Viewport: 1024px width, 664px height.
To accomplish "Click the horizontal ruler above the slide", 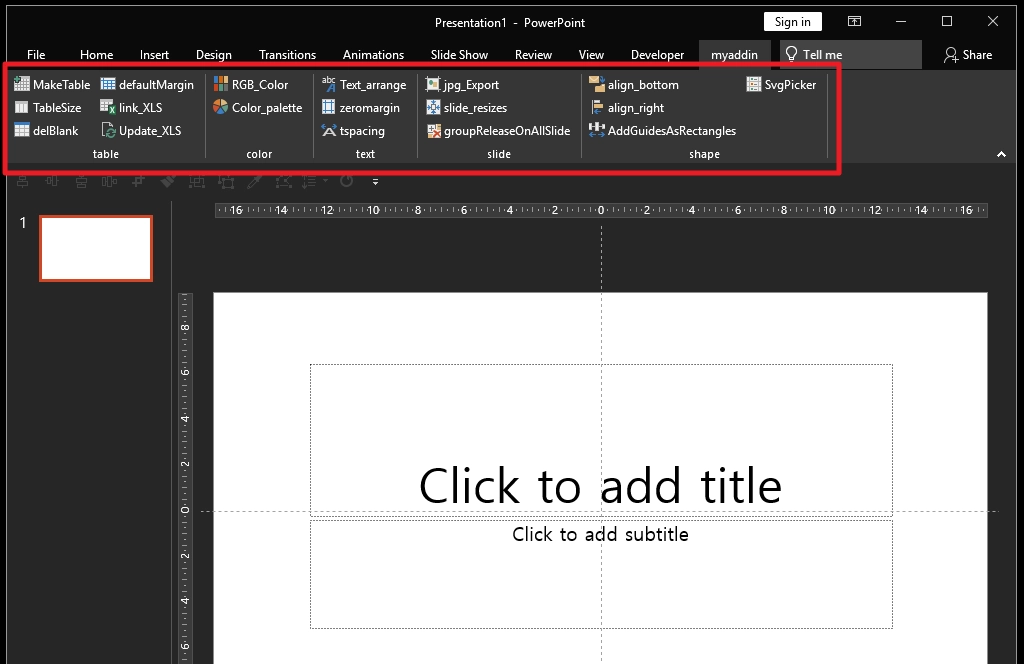I will tap(601, 210).
